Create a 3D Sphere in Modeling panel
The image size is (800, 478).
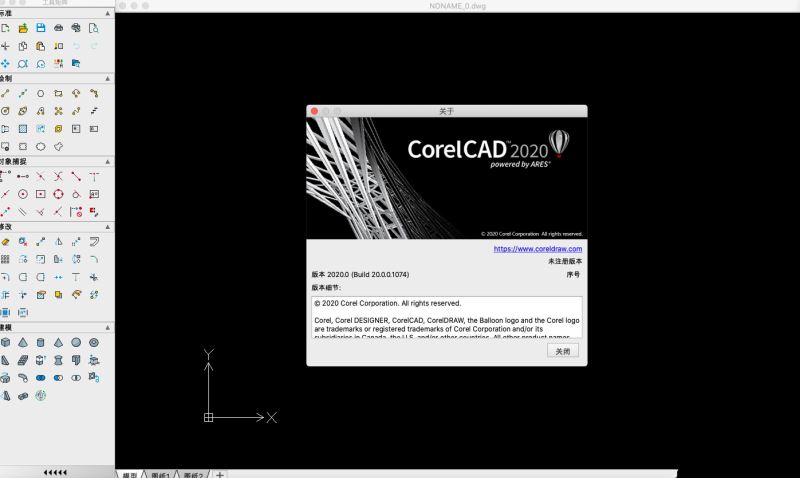(76, 342)
